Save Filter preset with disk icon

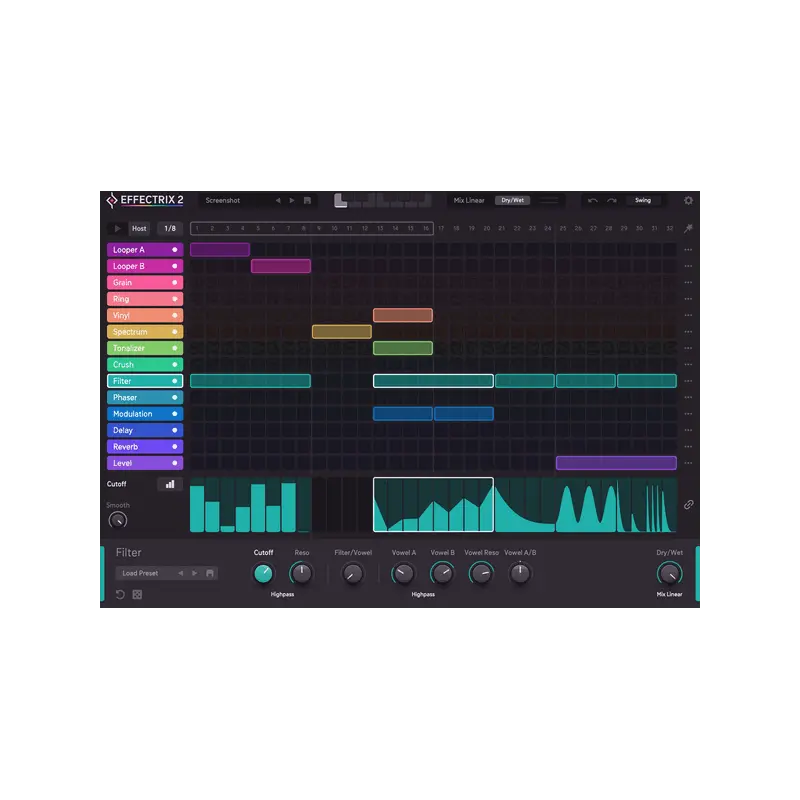point(210,573)
